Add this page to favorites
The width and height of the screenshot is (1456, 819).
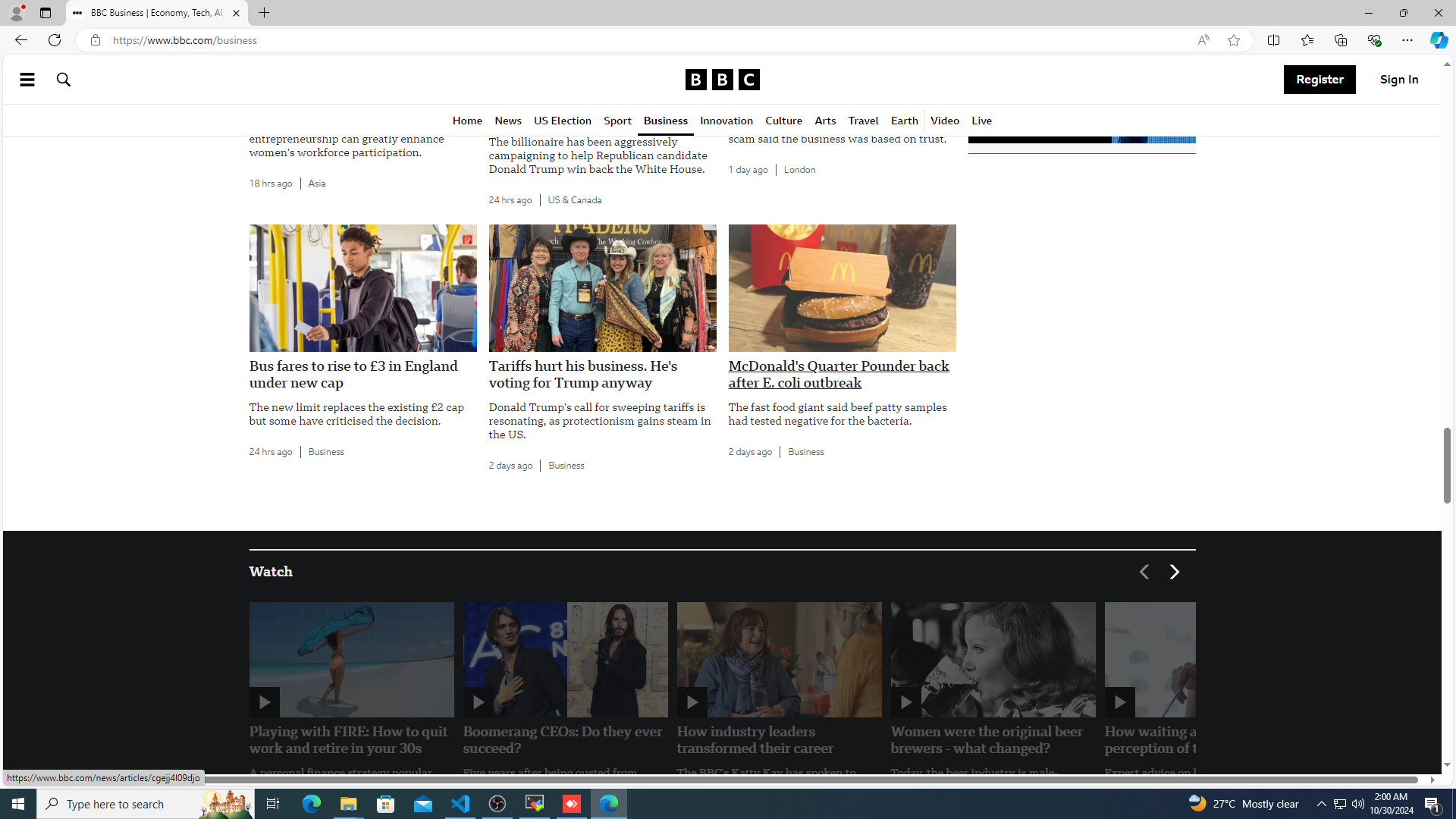coord(1234,40)
